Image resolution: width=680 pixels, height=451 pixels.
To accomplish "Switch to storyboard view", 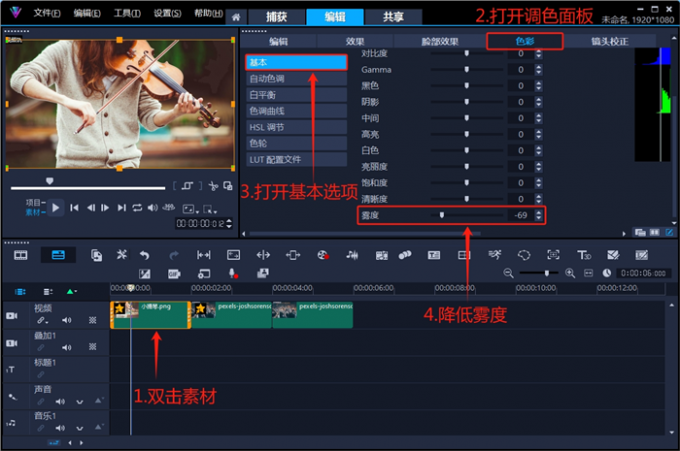I will coord(20,255).
